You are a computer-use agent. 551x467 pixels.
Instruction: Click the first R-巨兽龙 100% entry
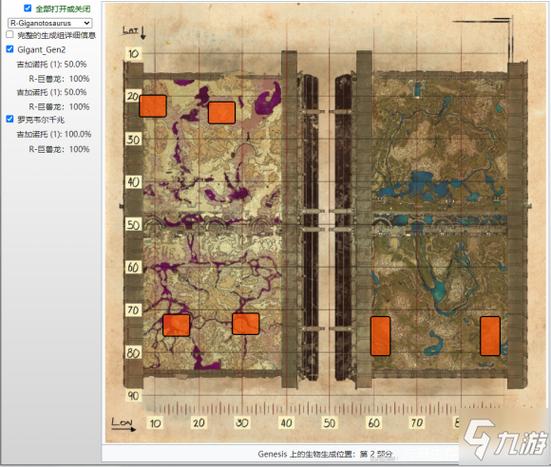pos(59,78)
